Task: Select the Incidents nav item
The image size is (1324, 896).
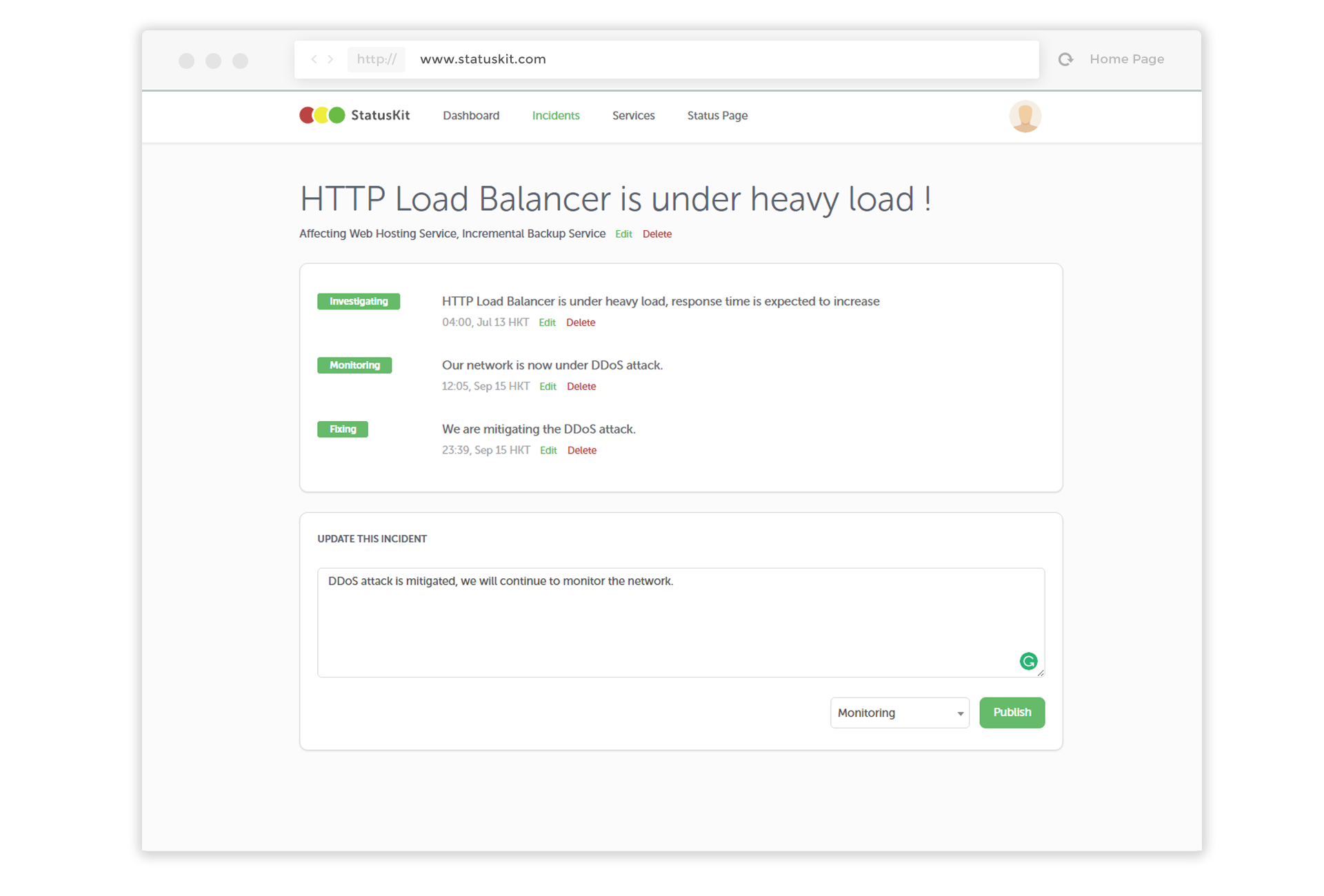Action: point(556,116)
